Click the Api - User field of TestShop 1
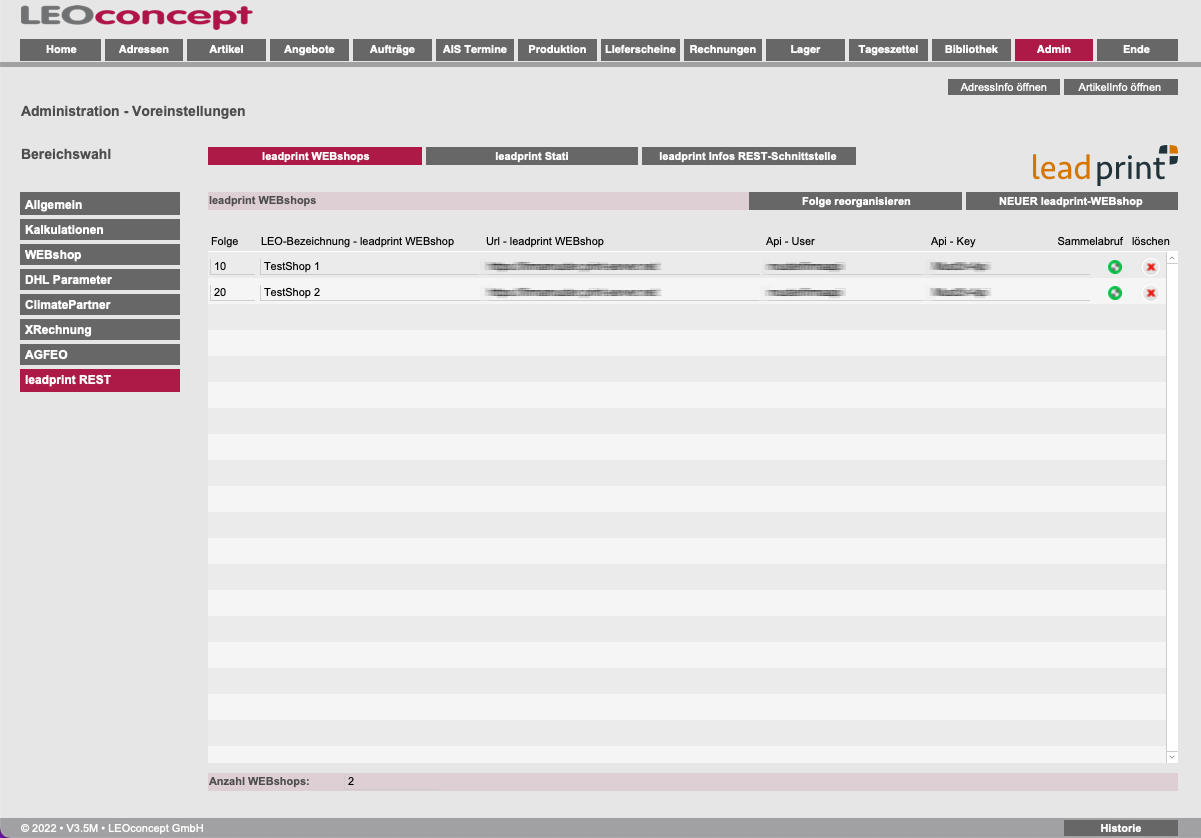1201x838 pixels. [x=844, y=266]
